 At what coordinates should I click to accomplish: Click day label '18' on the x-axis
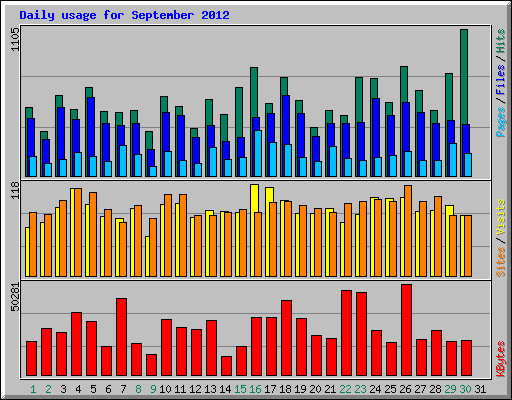point(285,389)
